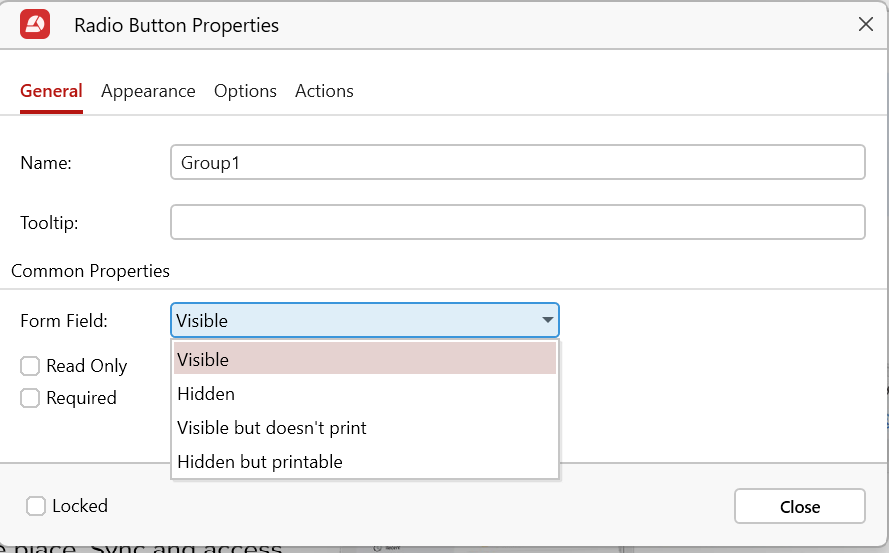Focus the empty Tooltip text field
Screen dimensions: 889x553
pos(517,222)
